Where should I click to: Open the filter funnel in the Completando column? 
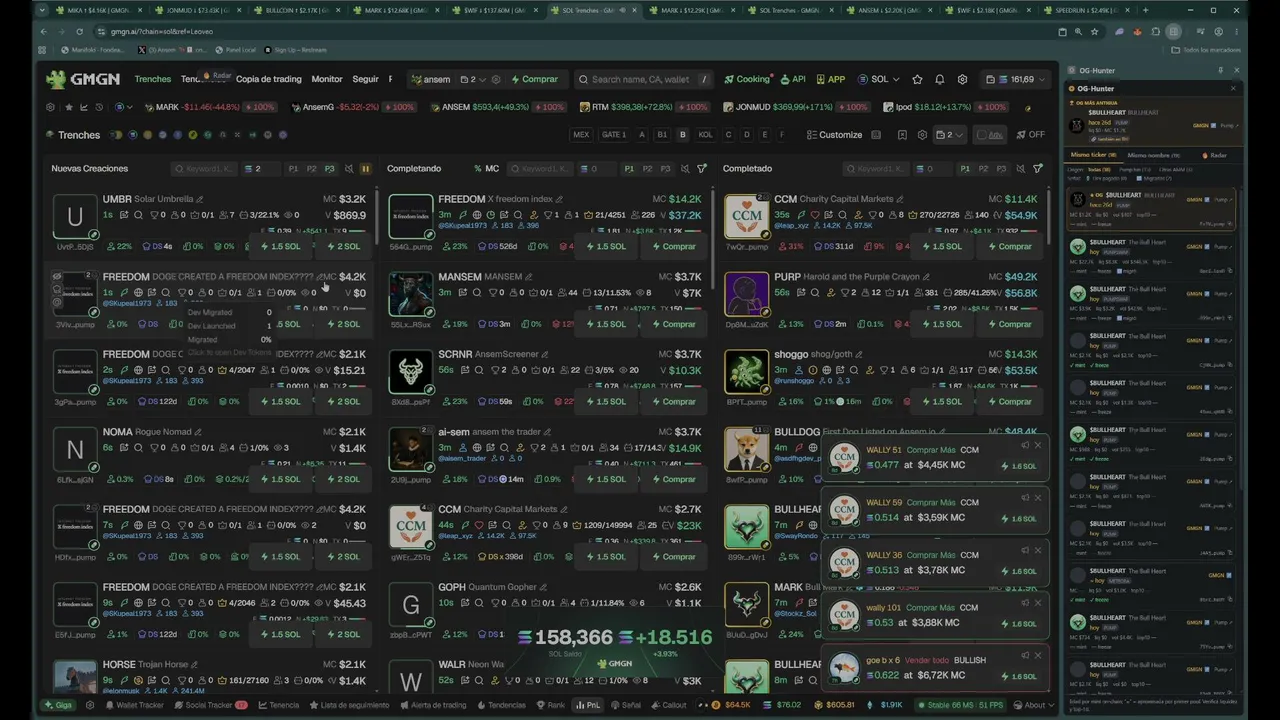click(702, 169)
